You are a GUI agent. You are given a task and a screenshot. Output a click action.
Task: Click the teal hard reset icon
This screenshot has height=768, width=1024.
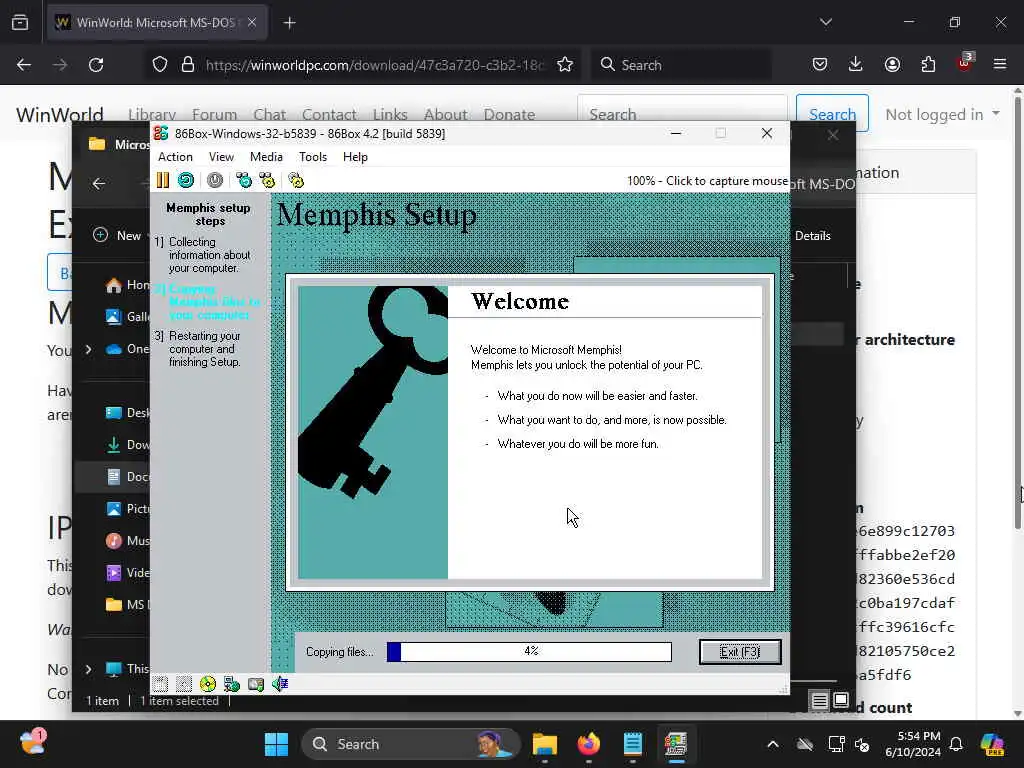tap(186, 180)
